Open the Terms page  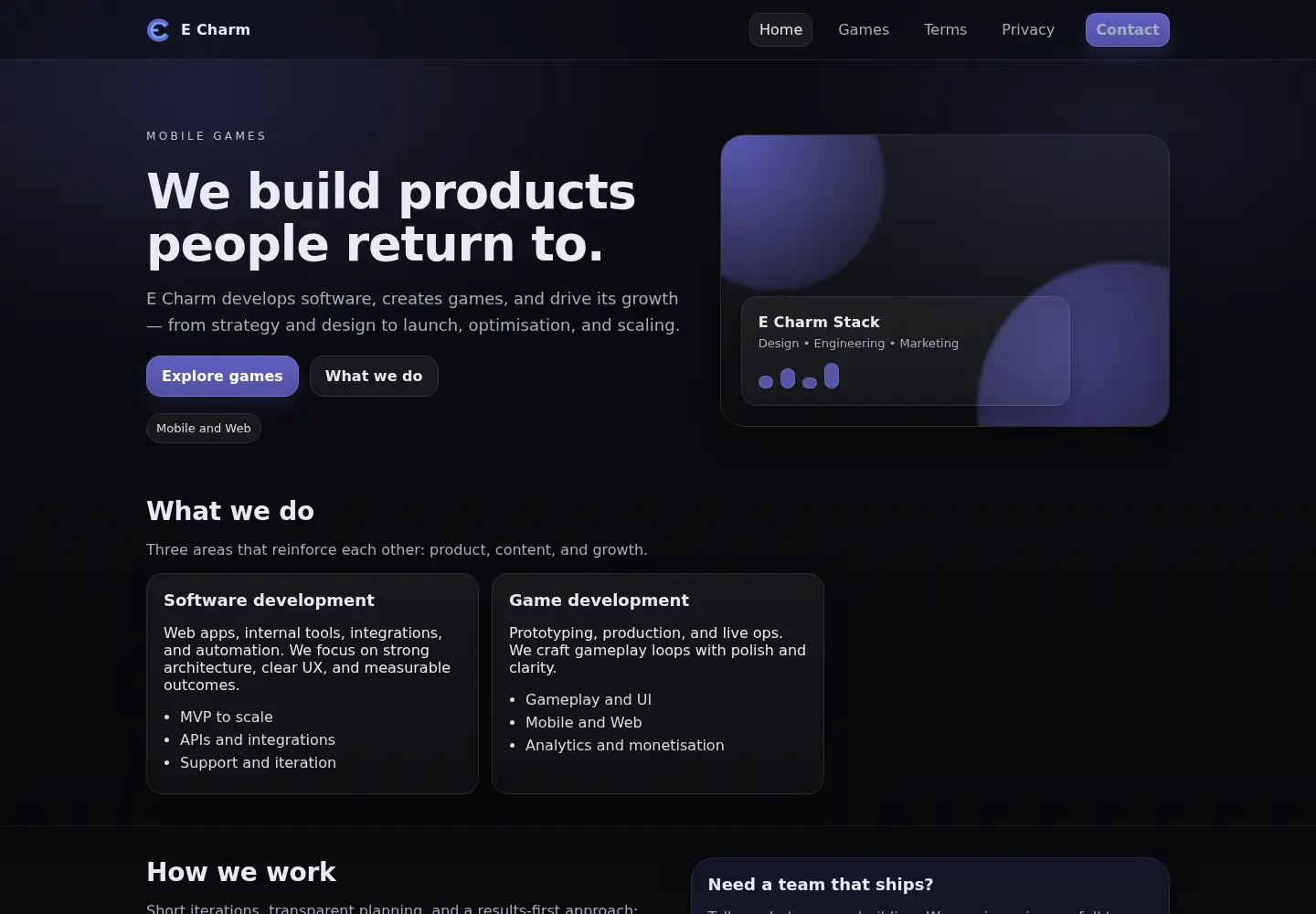[945, 29]
